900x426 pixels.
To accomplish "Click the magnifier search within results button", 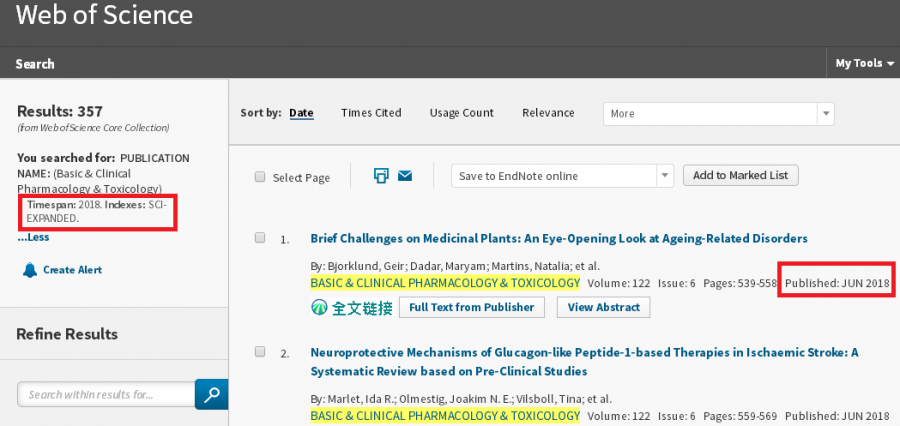I will coord(211,394).
